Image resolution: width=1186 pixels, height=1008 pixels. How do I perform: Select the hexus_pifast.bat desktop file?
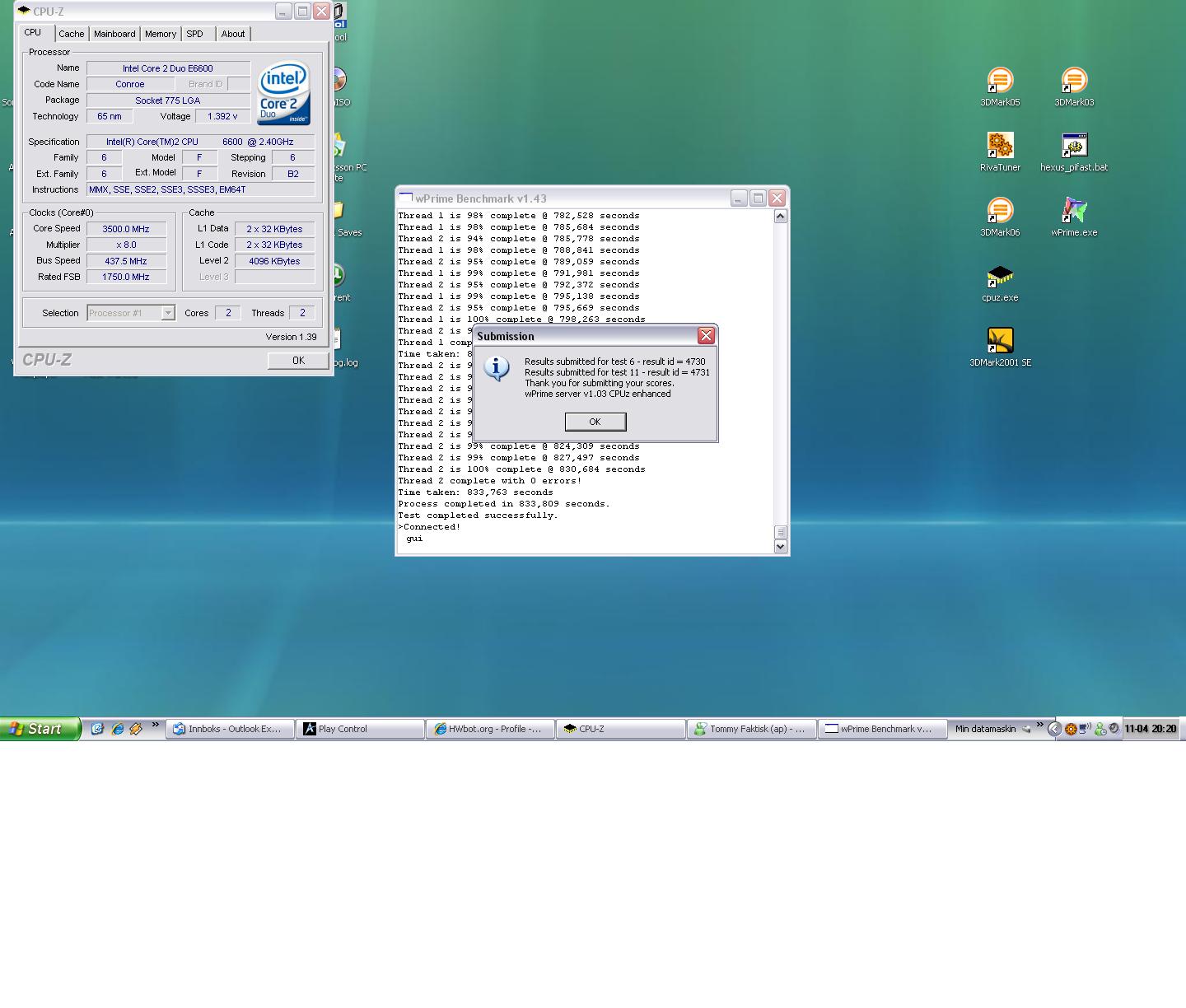coord(1074,152)
